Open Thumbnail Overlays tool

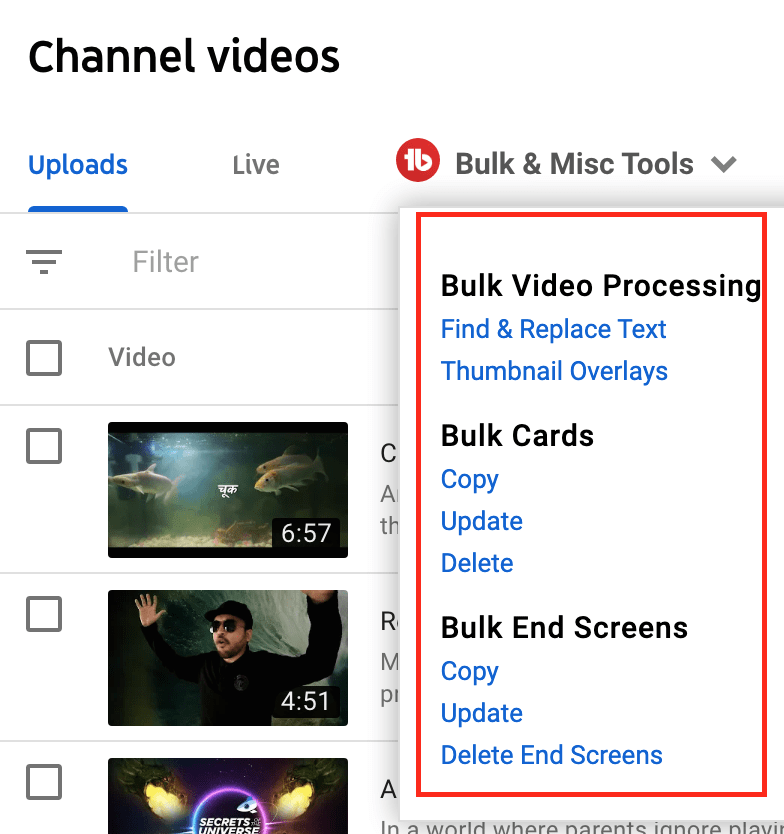pyautogui.click(x=554, y=371)
